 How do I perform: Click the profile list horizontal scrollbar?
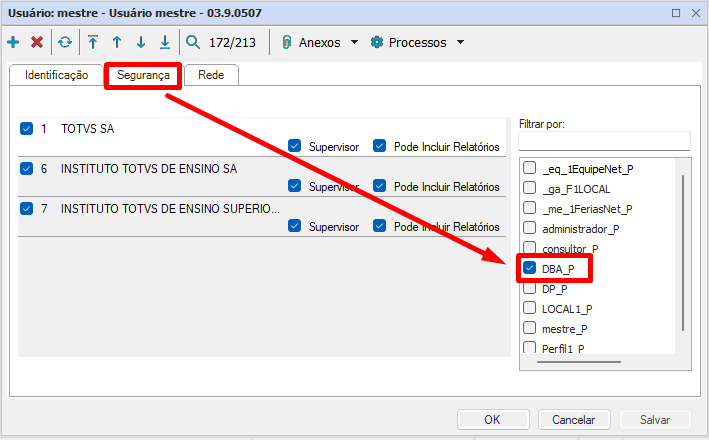[579, 362]
